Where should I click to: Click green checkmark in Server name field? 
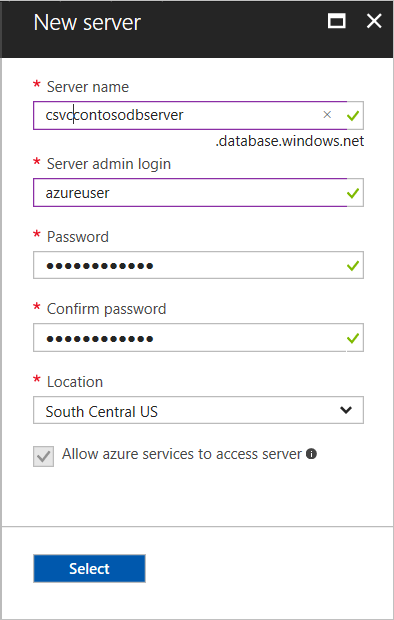tap(353, 115)
